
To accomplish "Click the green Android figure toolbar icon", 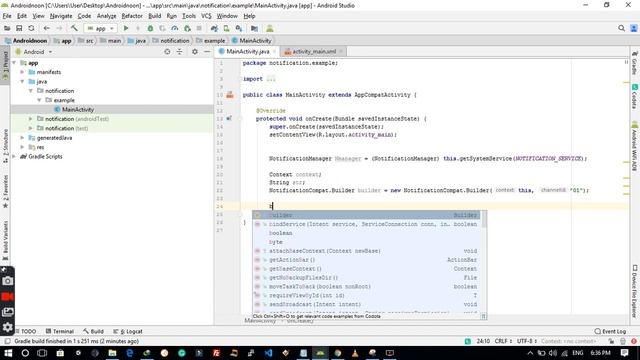I will coord(270,28).
